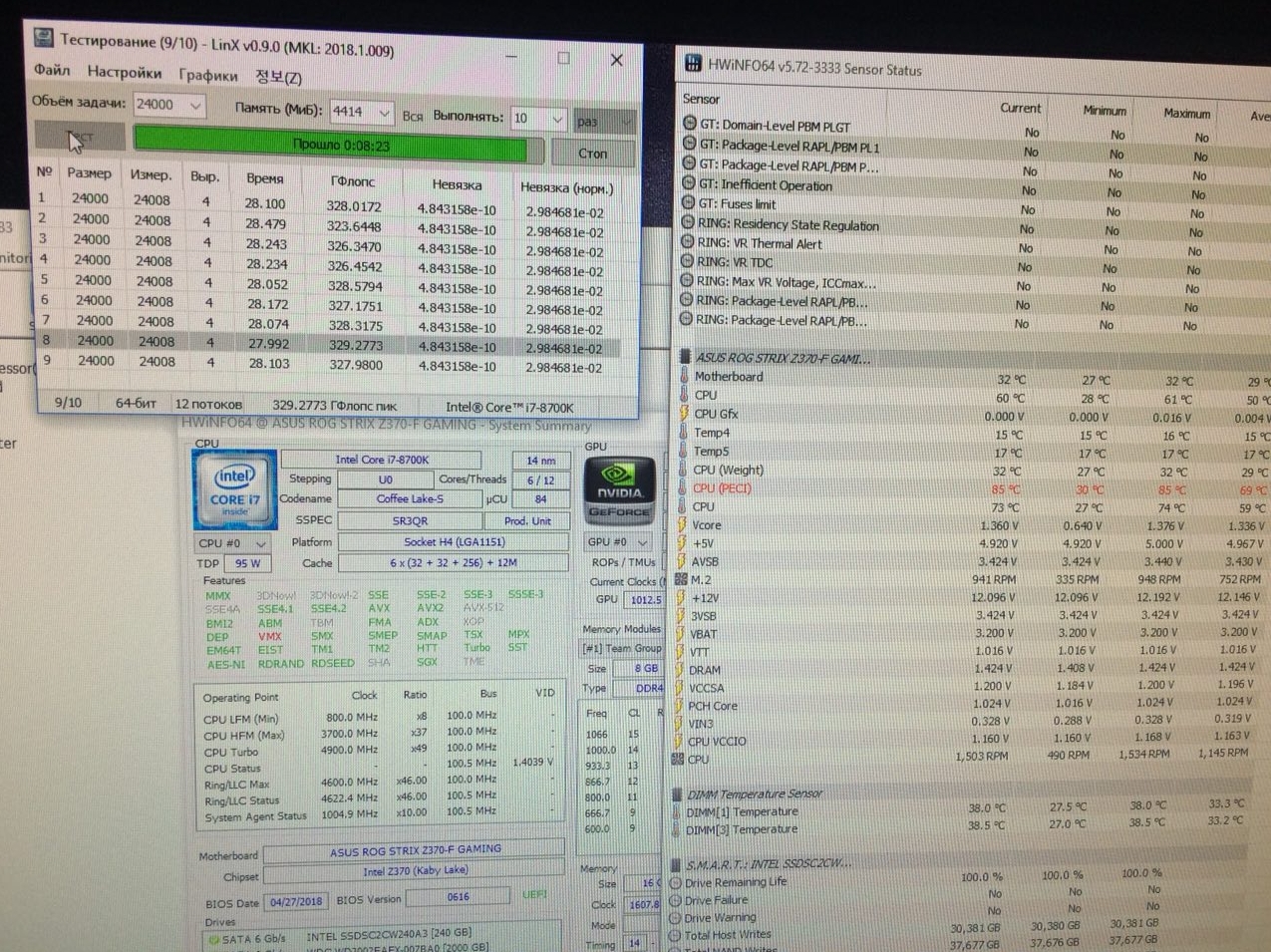Viewport: 1271px width, 952px height.
Task: Click the thermometer icon beside DIMM[1] Temperature
Action: [677, 811]
